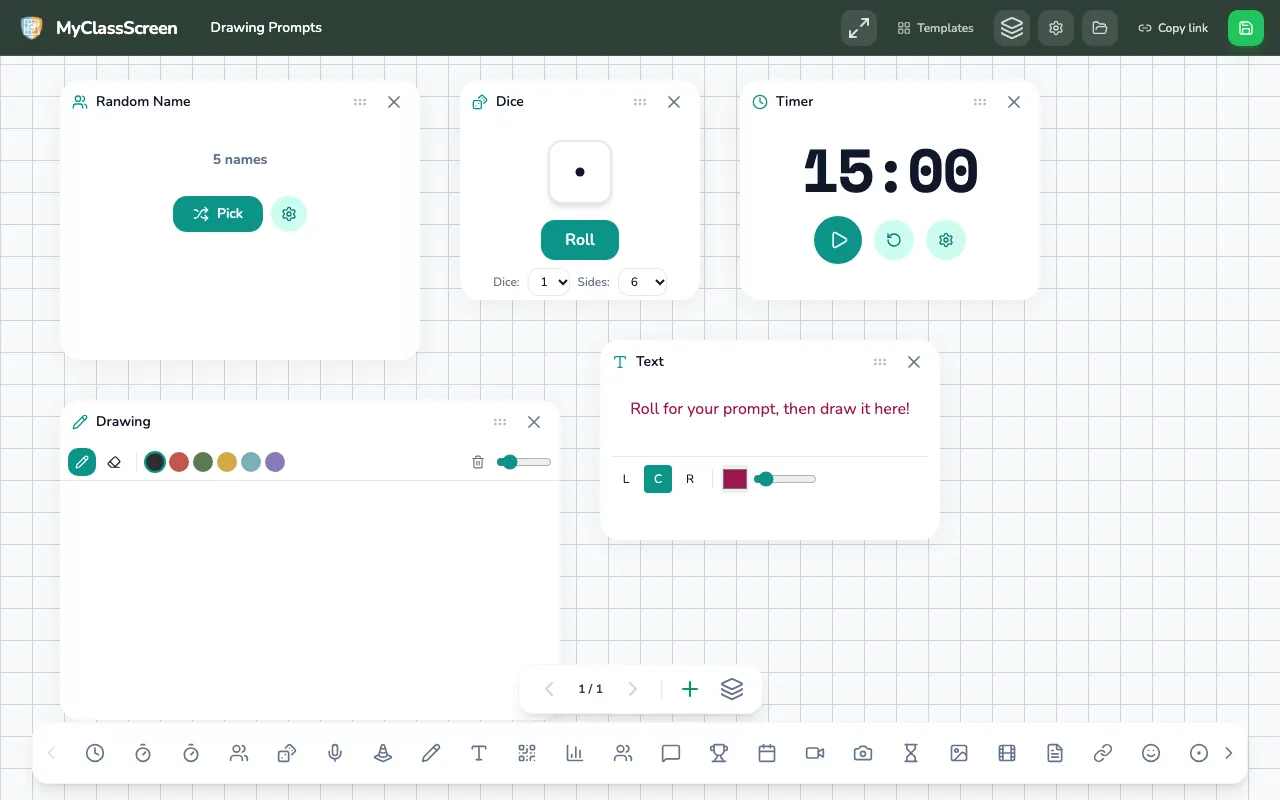Add a new page with the plus

tap(690, 689)
